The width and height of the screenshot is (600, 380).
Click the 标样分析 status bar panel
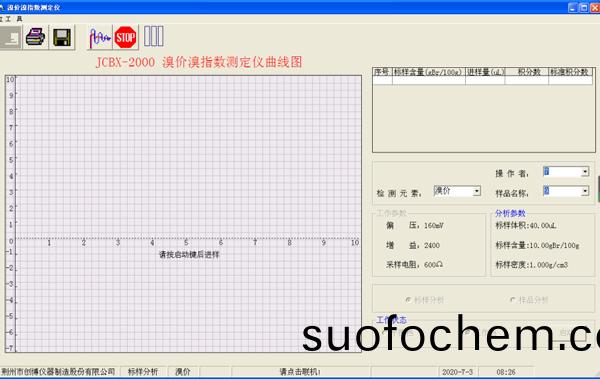tap(143, 372)
